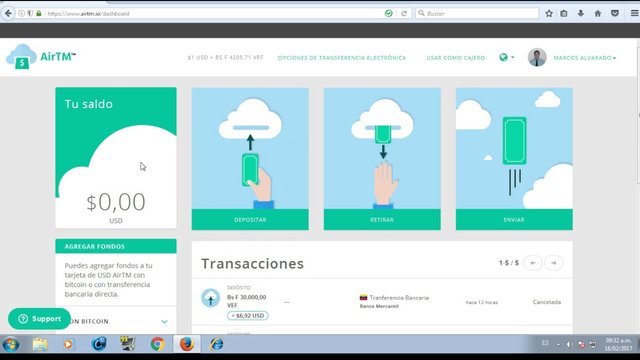The width and height of the screenshot is (640, 360).
Task: Go to previous transactions page arrow
Action: pyautogui.click(x=533, y=263)
